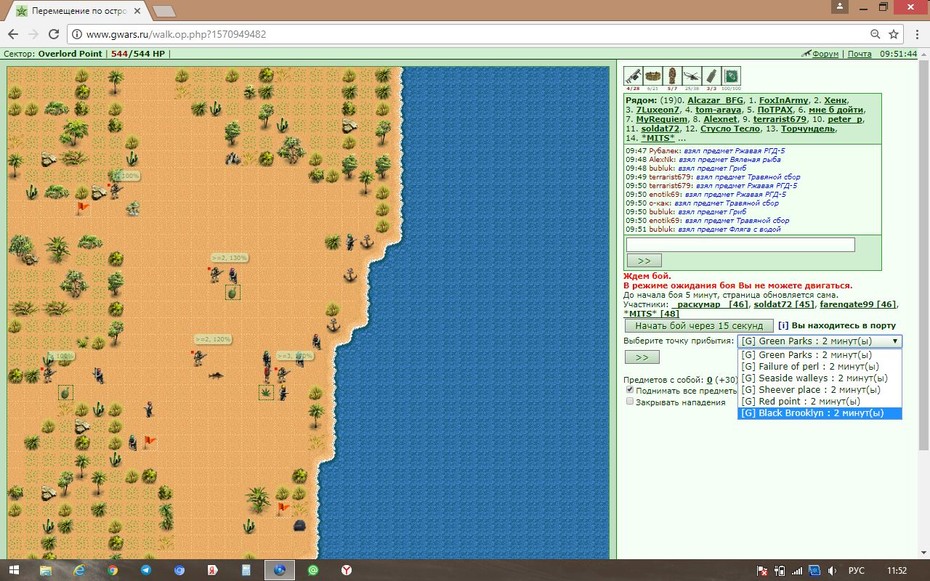Collapse the 'Выберите точку прибытия' dropdown
The width and height of the screenshot is (930, 581).
point(820,341)
